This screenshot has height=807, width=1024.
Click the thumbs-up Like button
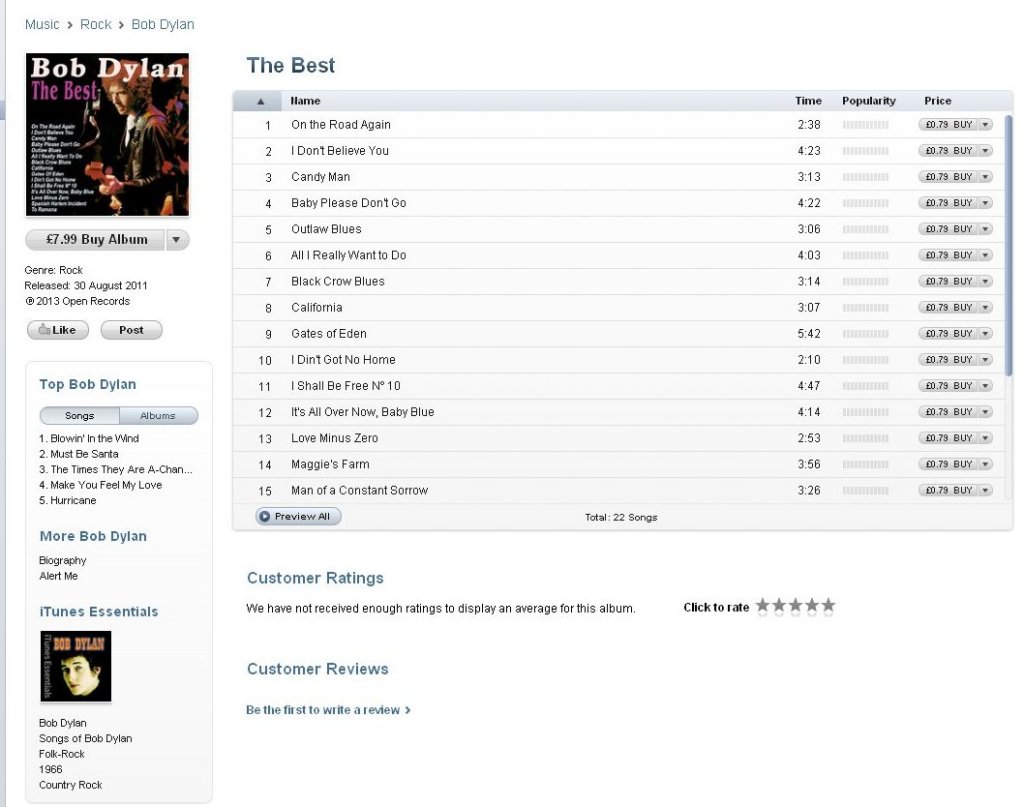(x=57, y=330)
